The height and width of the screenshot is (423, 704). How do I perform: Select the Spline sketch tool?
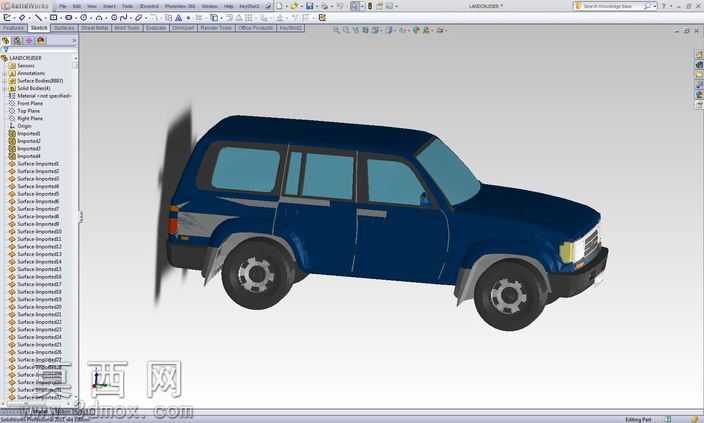point(123,18)
